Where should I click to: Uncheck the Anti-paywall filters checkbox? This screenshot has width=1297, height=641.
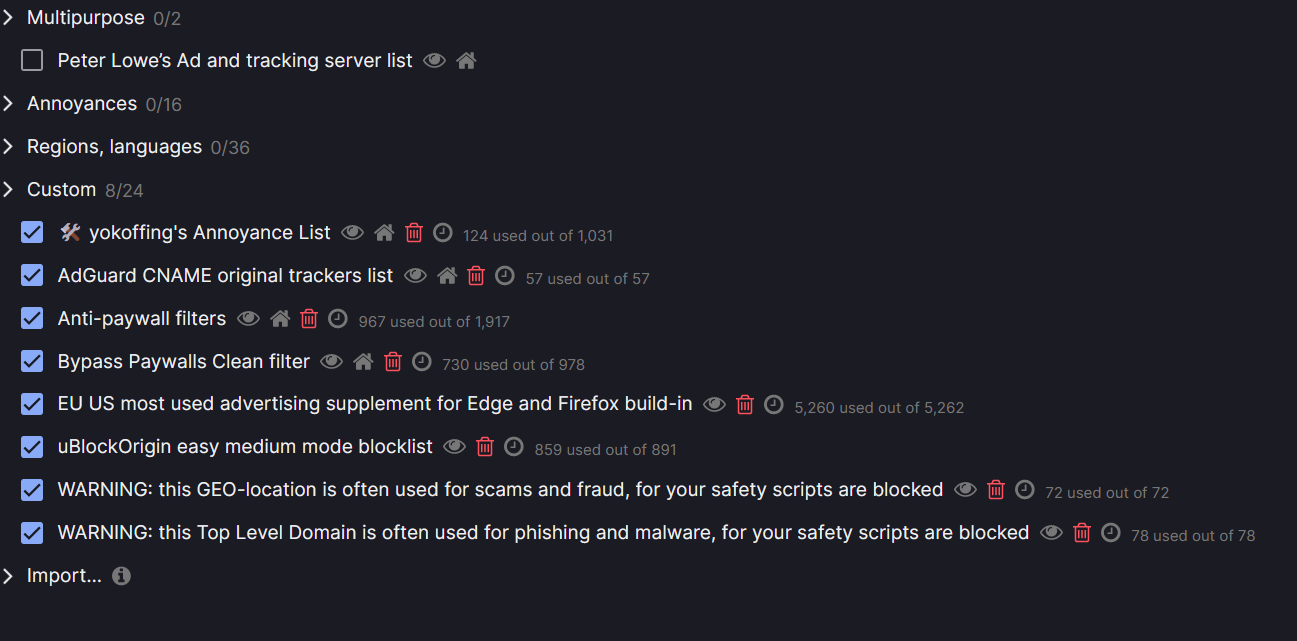(x=33, y=319)
